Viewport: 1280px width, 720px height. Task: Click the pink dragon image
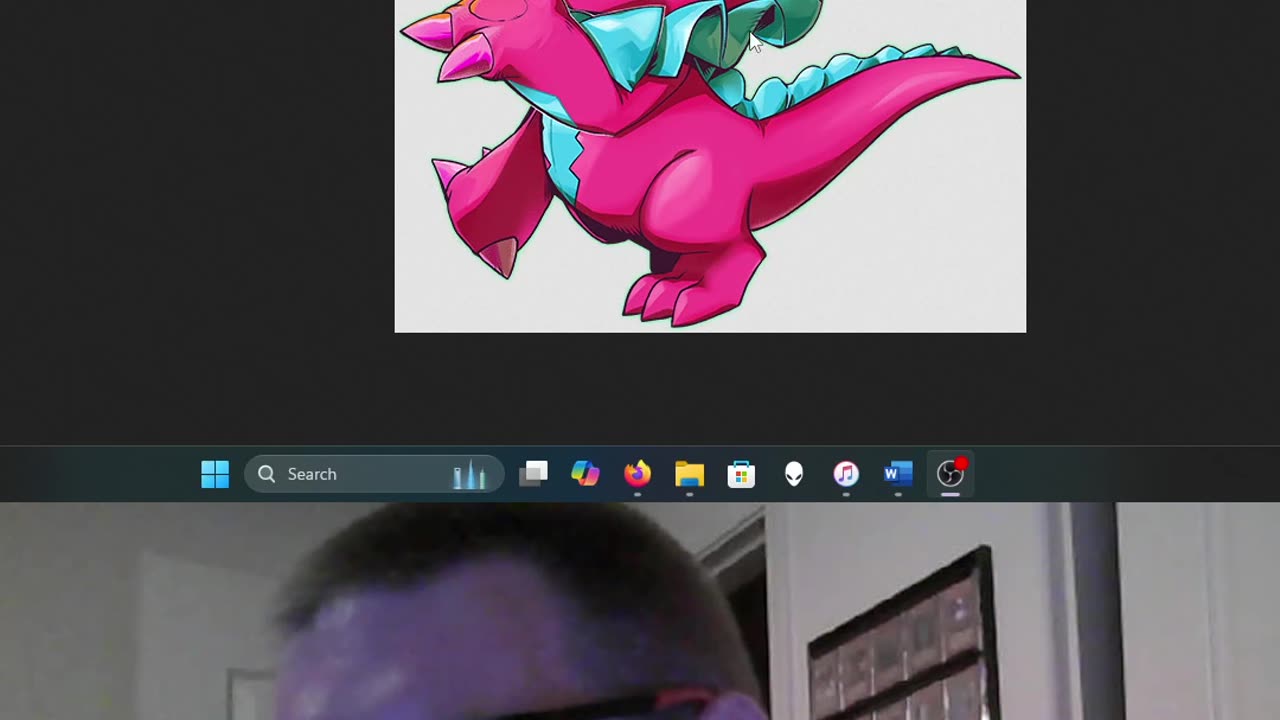click(x=710, y=166)
